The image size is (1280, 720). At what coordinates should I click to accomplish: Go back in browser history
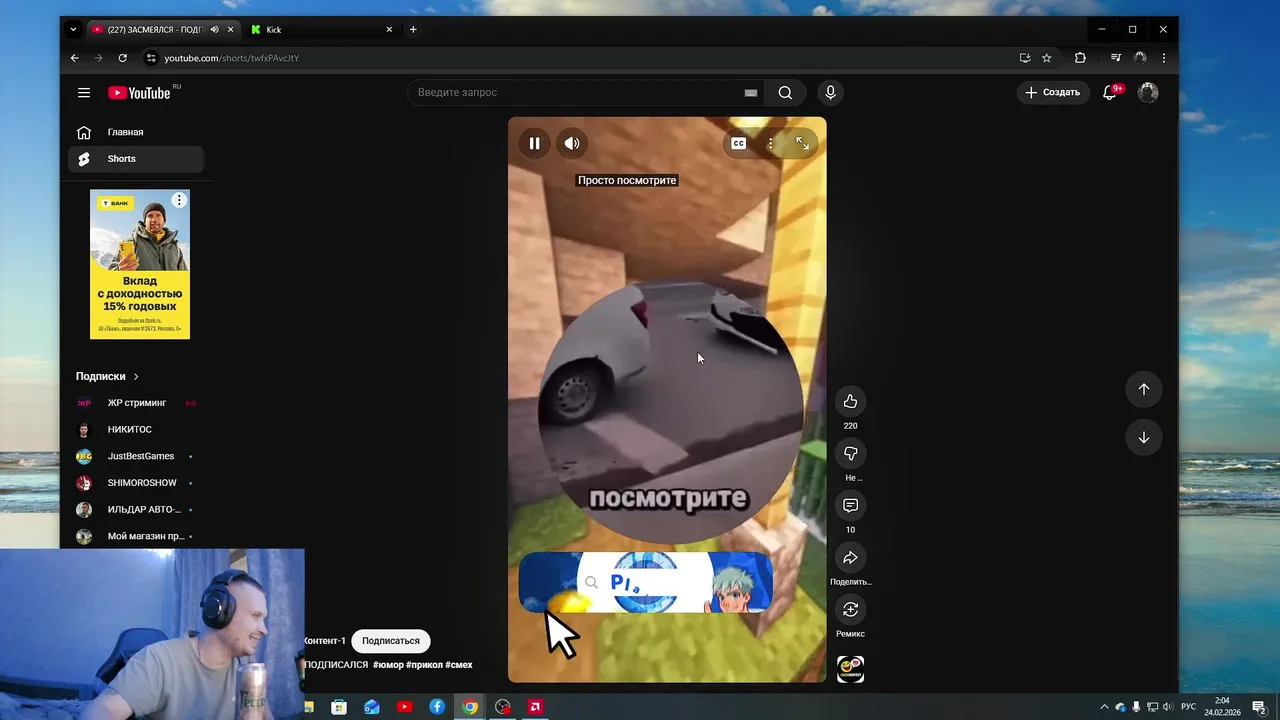(74, 58)
